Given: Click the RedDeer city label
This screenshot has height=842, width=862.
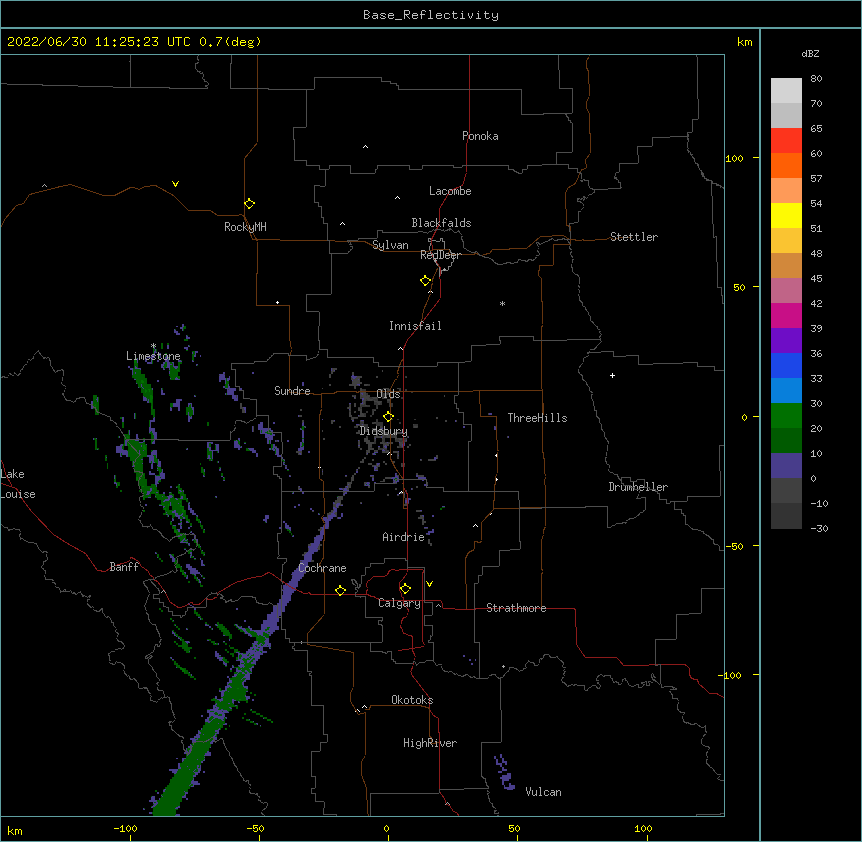Looking at the screenshot, I should [440, 255].
